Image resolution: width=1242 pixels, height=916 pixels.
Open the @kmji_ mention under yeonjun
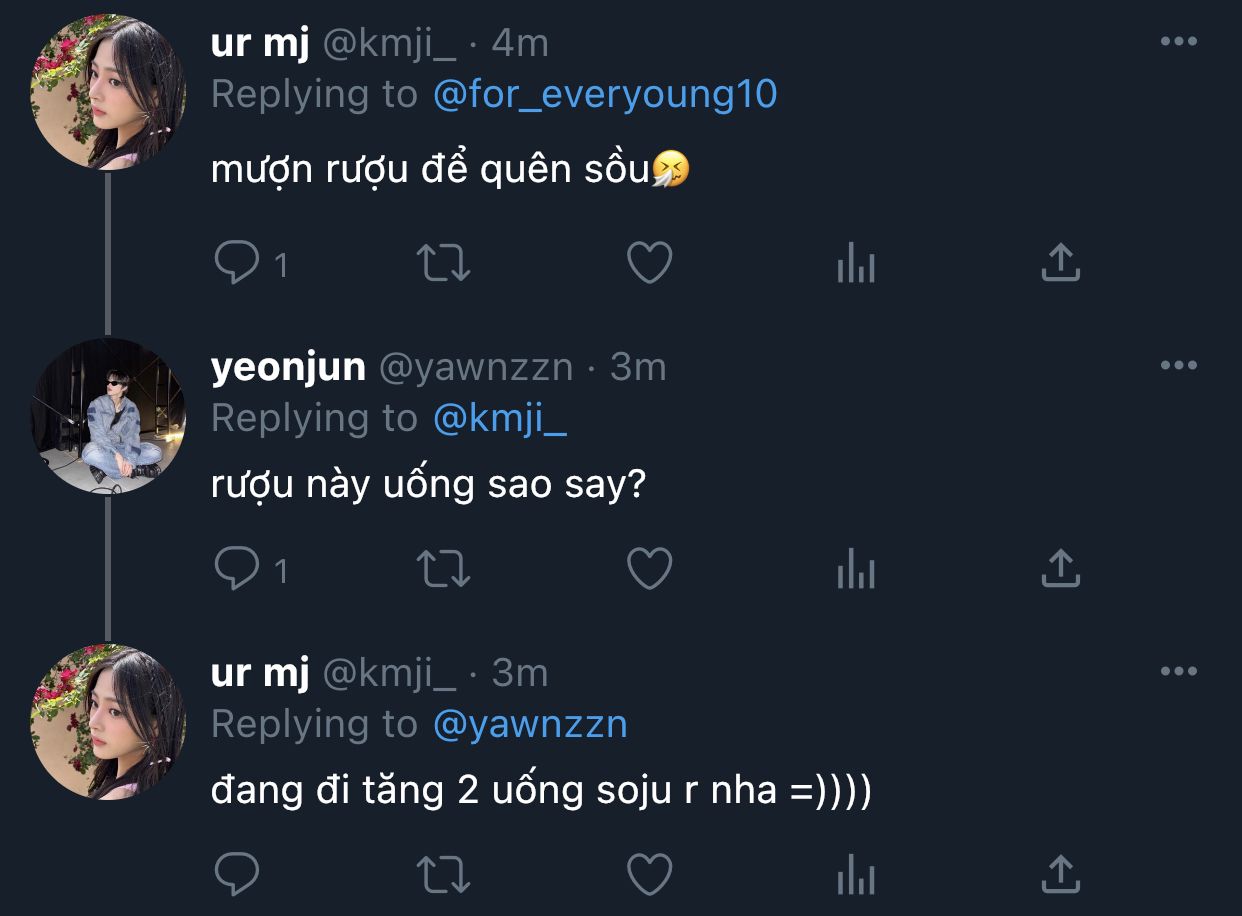tap(500, 419)
